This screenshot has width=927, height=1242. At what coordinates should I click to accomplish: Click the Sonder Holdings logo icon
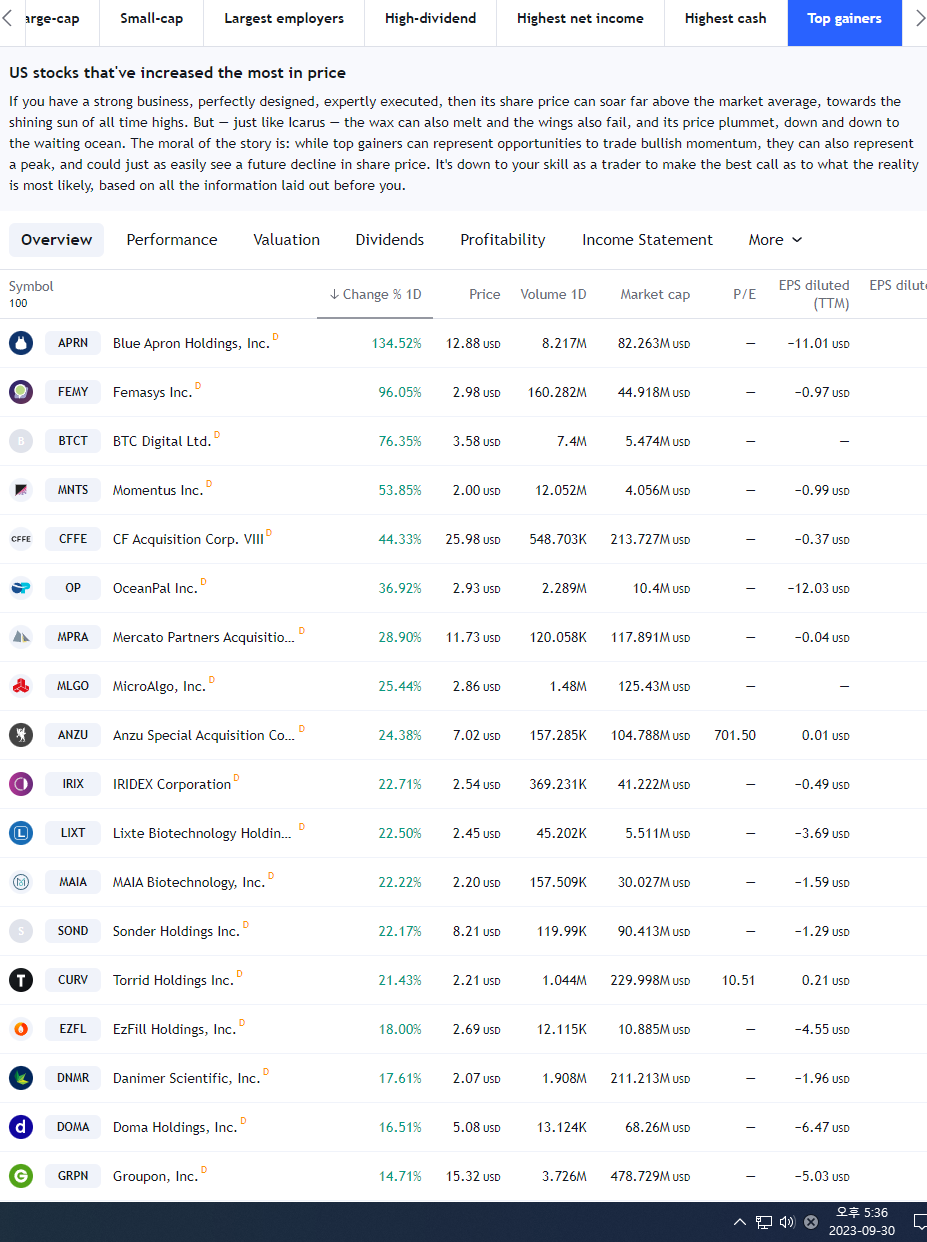click(21, 931)
